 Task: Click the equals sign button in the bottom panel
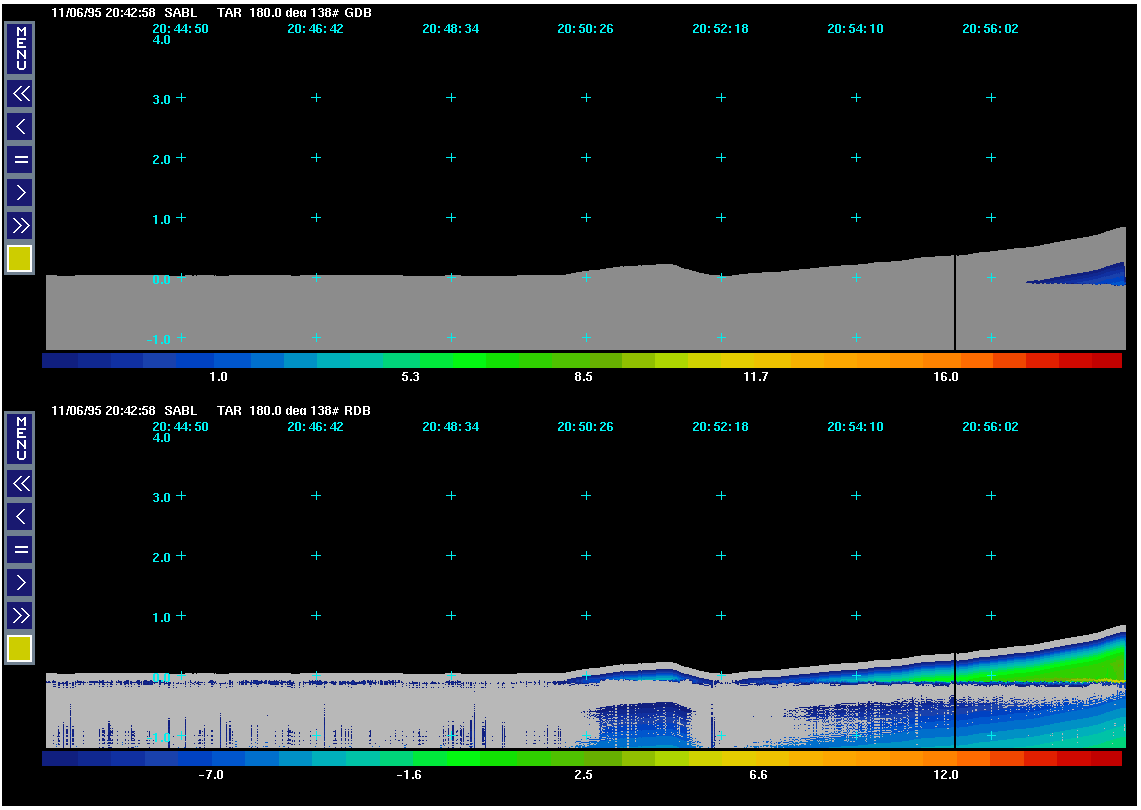tap(20, 549)
